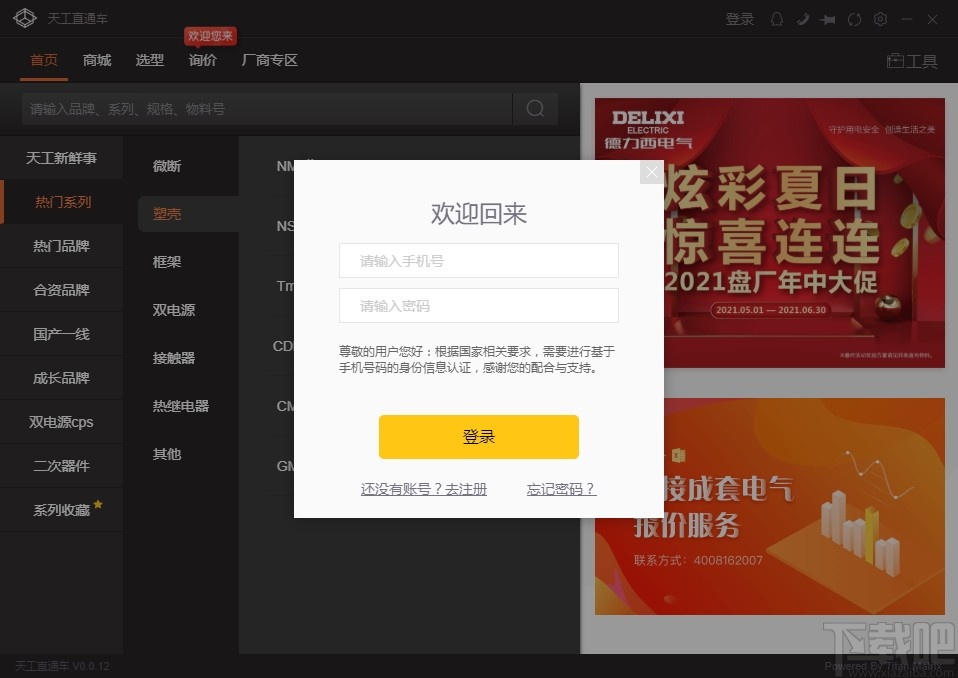
Task: Open the settings gear icon
Action: pos(881,18)
